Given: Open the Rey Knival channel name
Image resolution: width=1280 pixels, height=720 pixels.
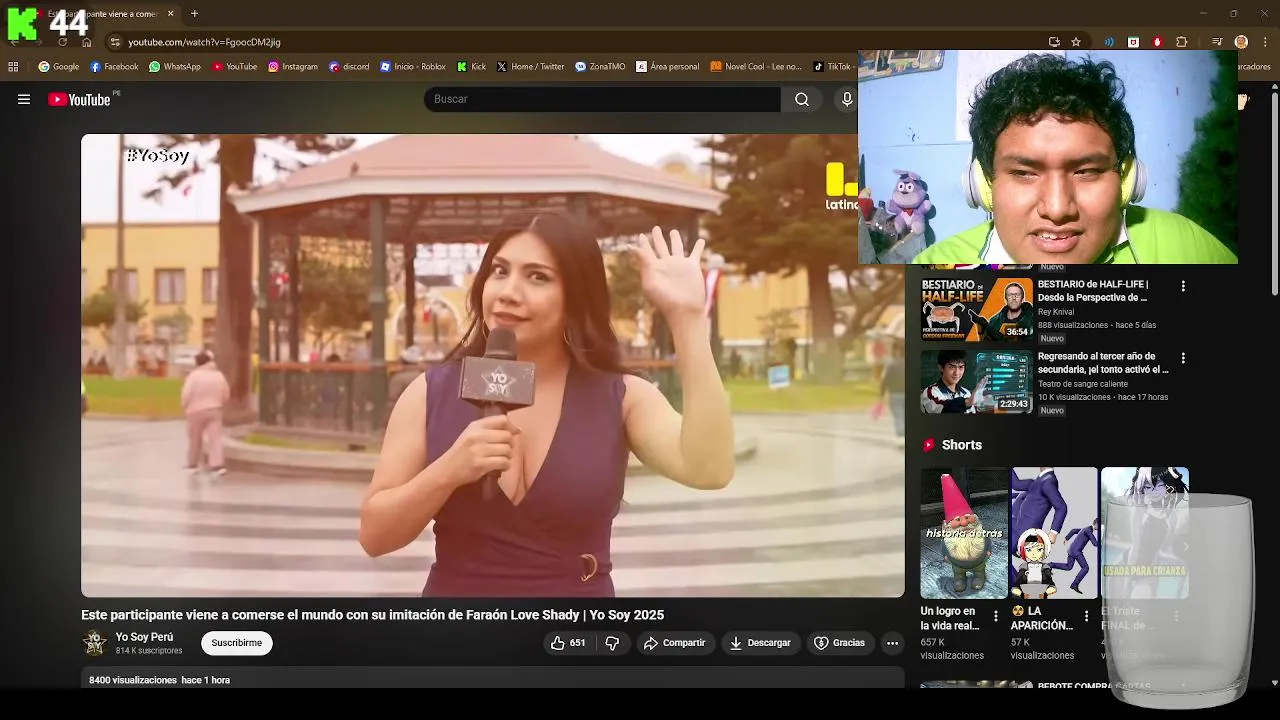Looking at the screenshot, I should (1056, 312).
